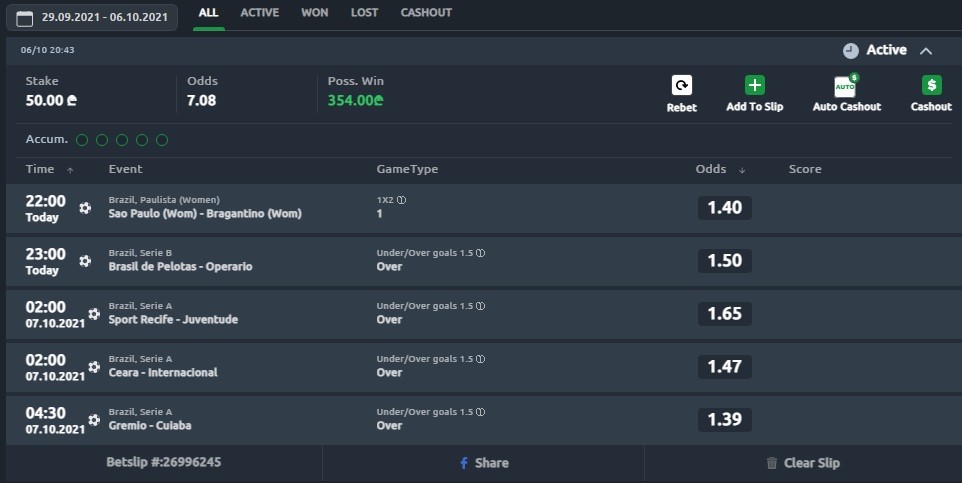
Task: Click soccer ball icon for Sport Recife match
Action: point(94,314)
